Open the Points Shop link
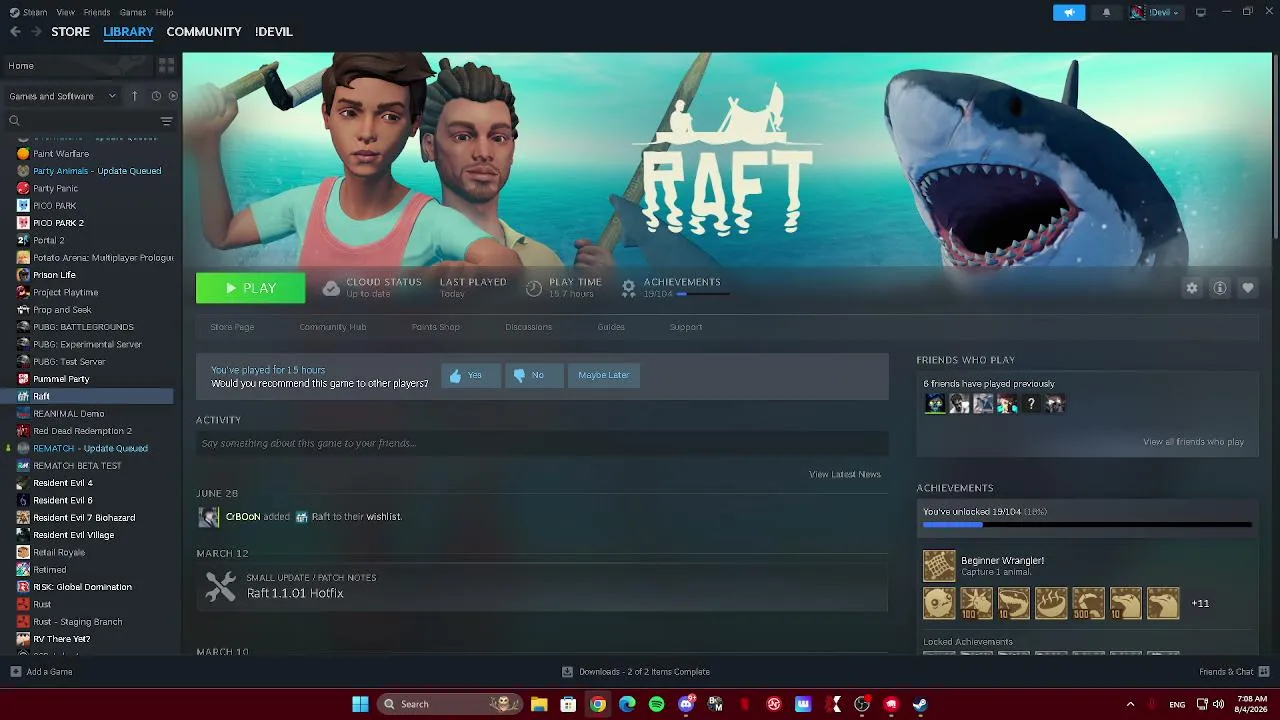This screenshot has width=1280, height=720. 436,327
